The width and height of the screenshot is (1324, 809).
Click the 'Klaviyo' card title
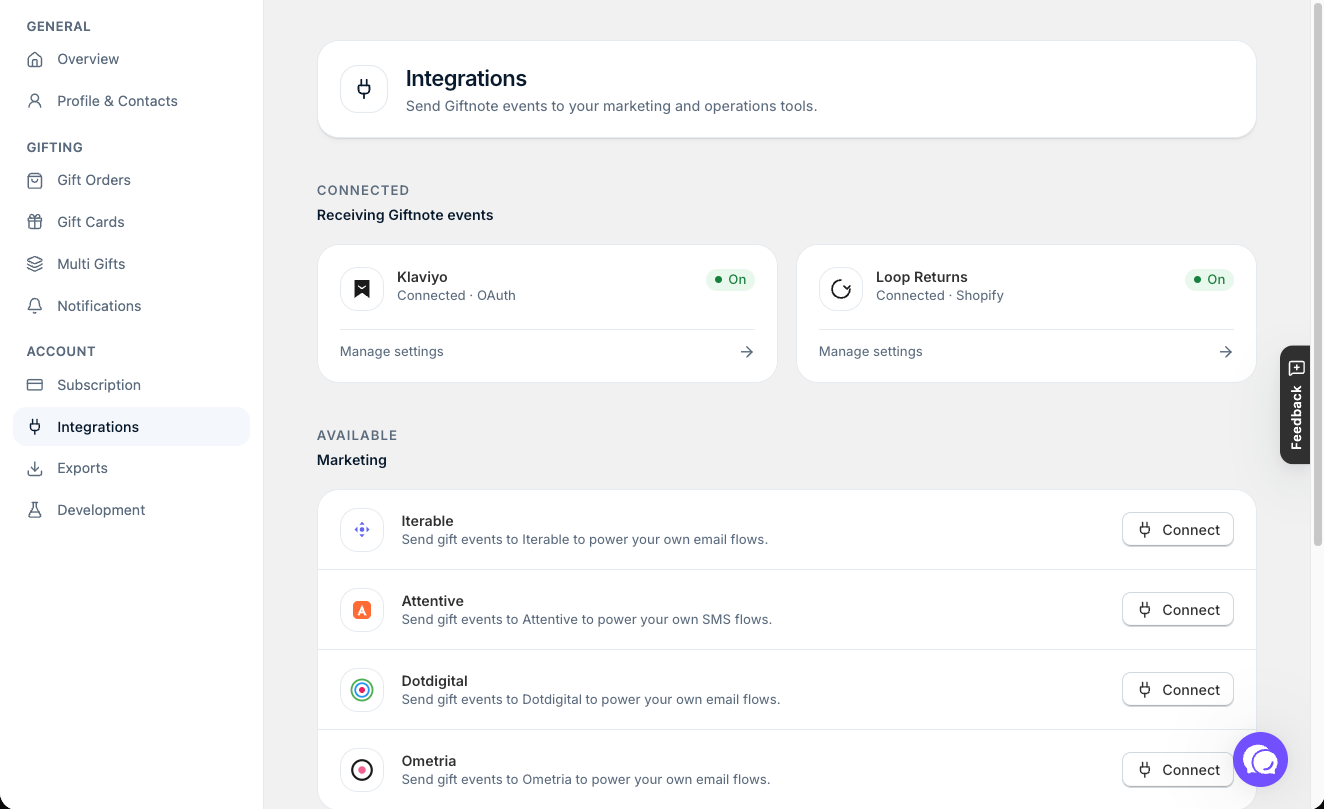pyautogui.click(x=422, y=277)
